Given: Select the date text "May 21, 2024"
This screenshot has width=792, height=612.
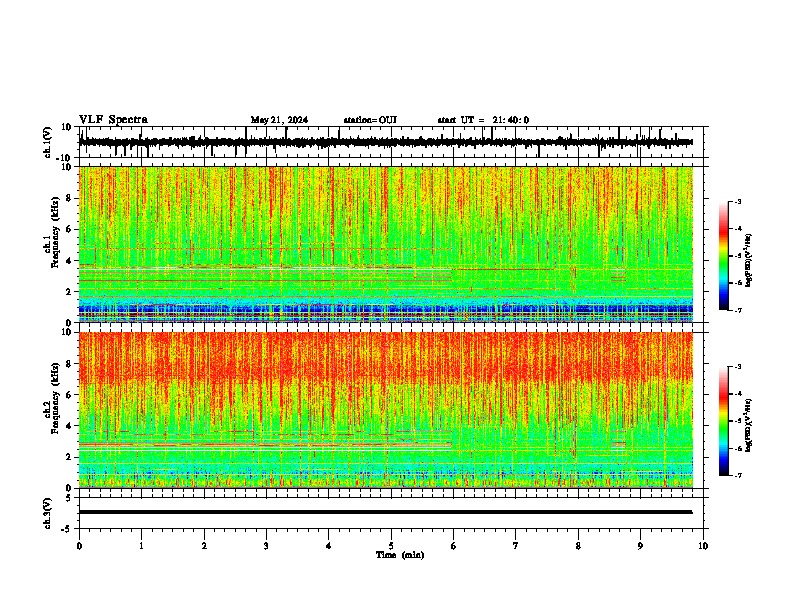Looking at the screenshot, I should 279,120.
